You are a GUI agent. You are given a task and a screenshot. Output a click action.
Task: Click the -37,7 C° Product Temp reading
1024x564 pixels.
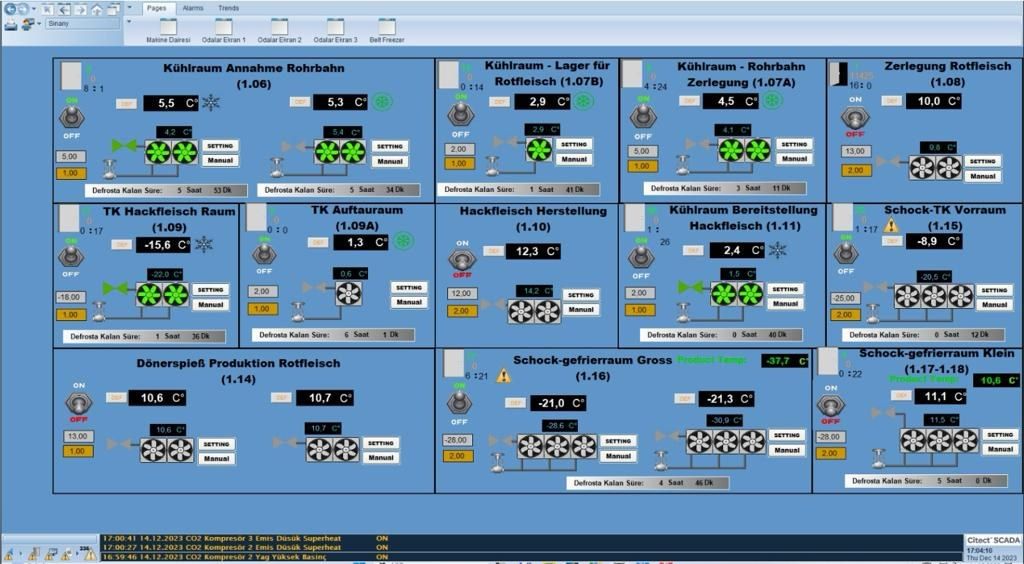[x=784, y=361]
